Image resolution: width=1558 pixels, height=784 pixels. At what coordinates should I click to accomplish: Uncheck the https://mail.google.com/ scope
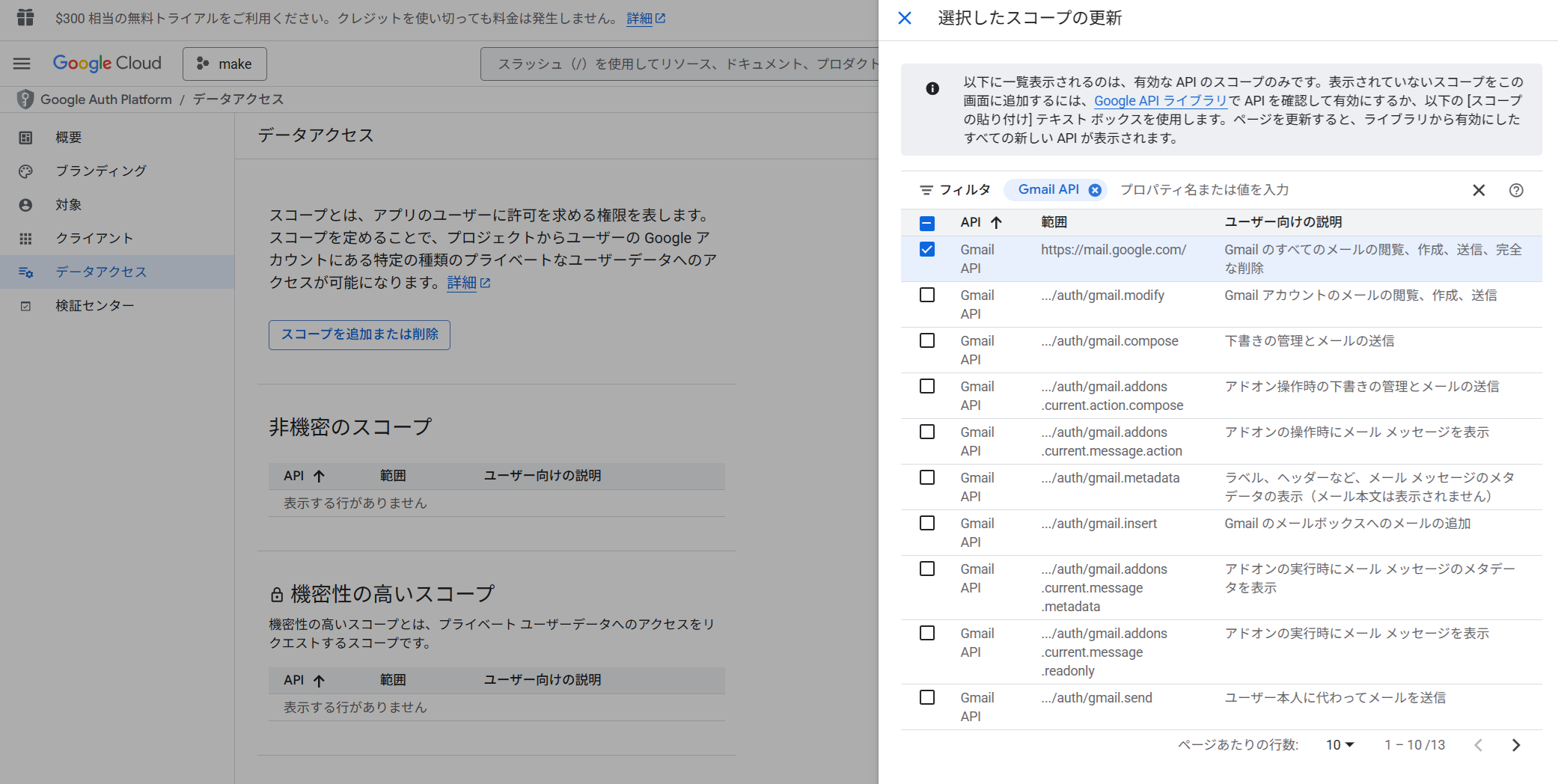coord(927,250)
